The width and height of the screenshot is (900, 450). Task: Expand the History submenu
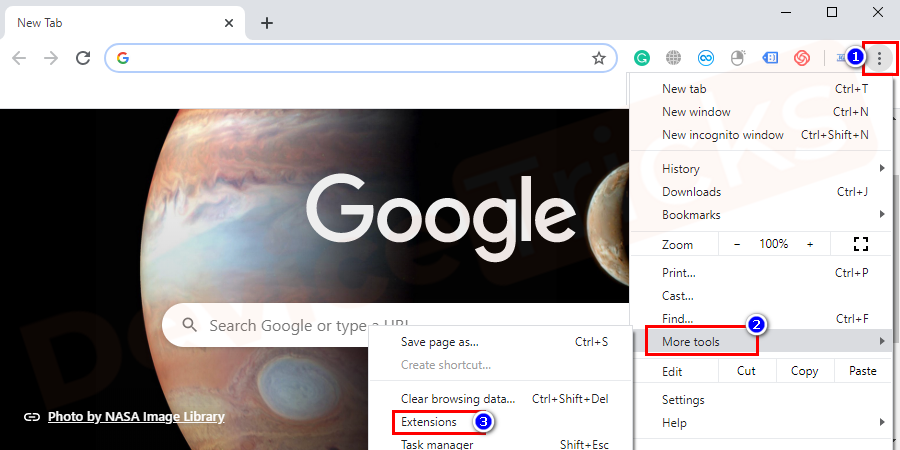point(761,169)
